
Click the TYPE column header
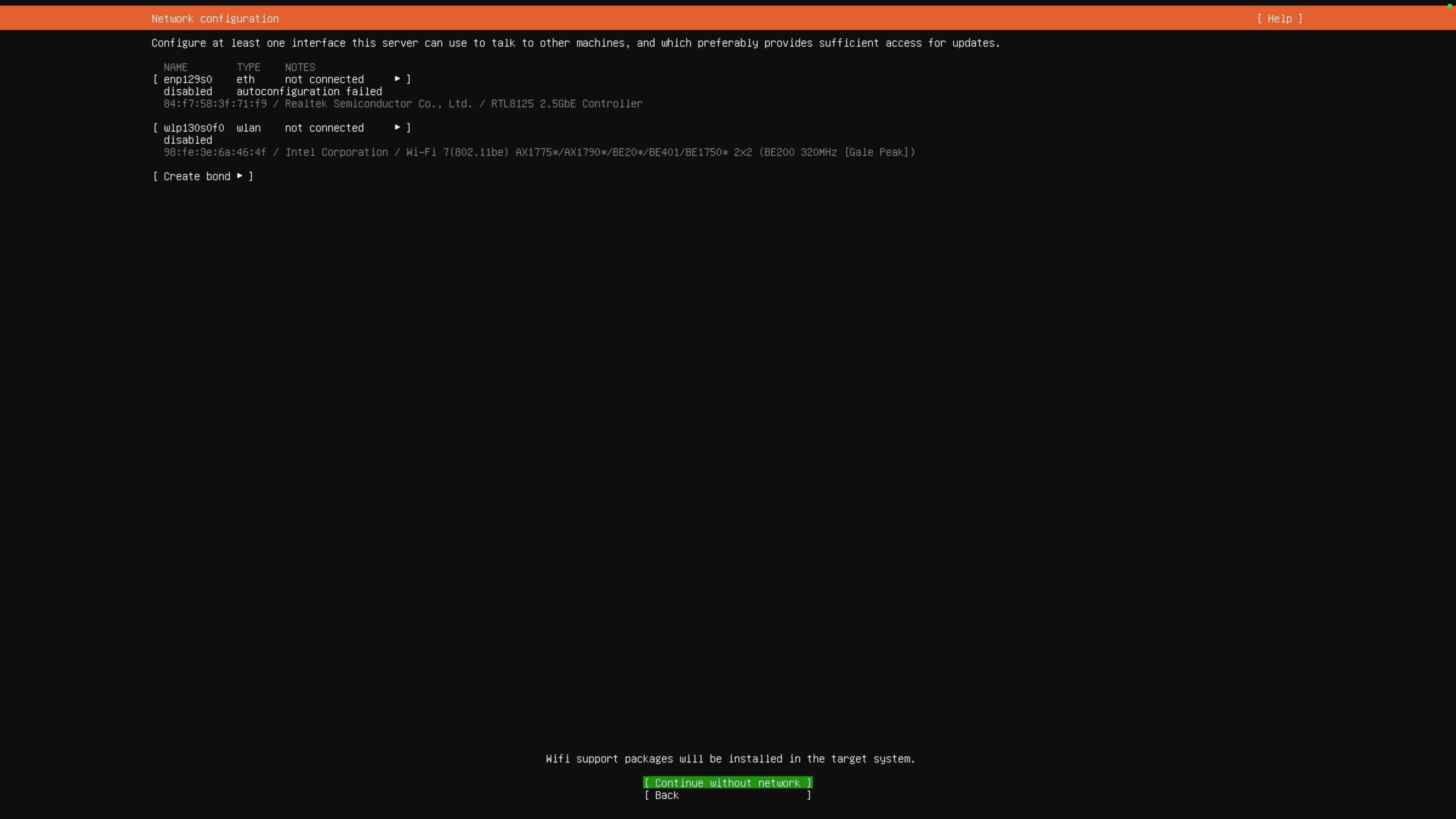pyautogui.click(x=249, y=67)
